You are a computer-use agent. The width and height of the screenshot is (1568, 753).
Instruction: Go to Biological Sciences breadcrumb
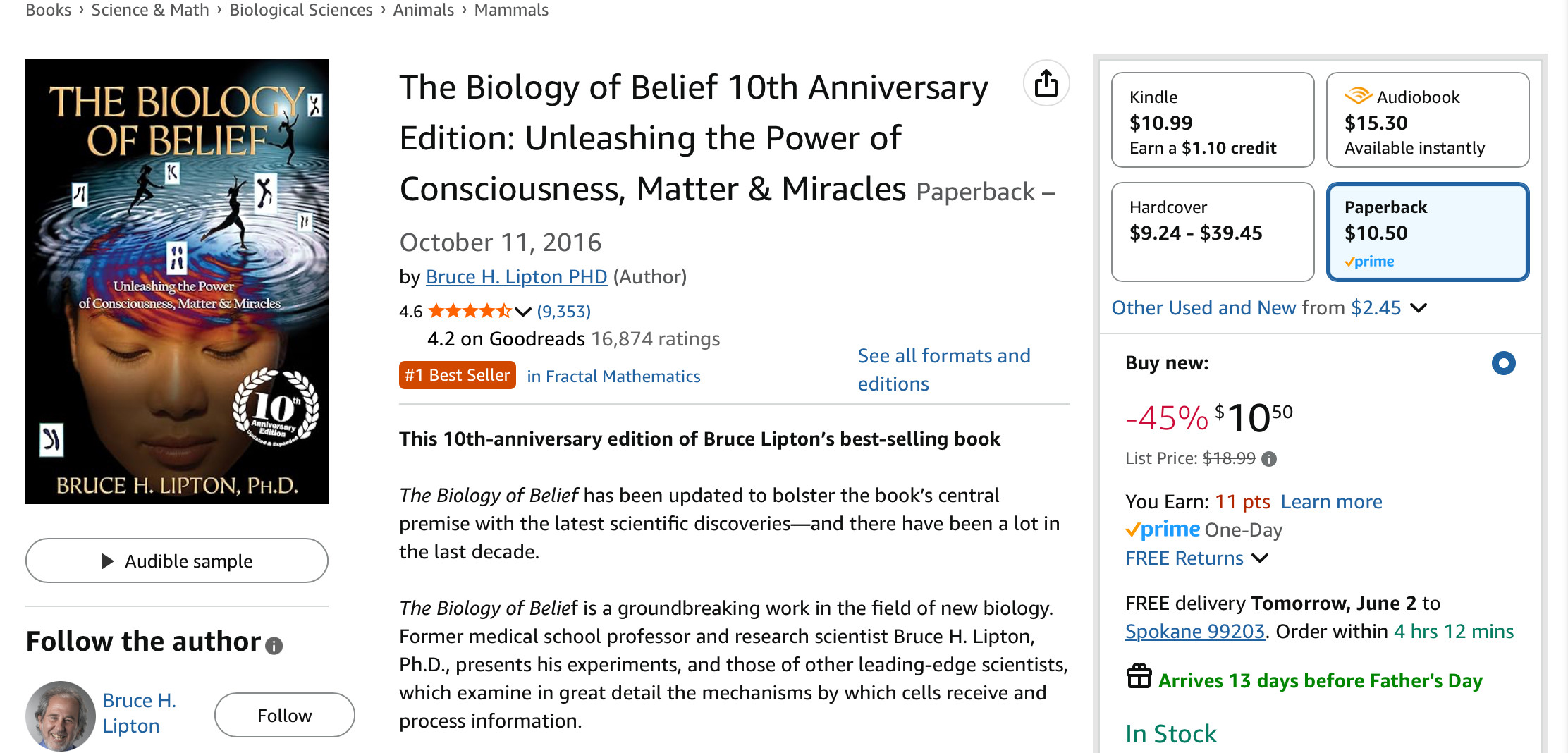point(301,10)
